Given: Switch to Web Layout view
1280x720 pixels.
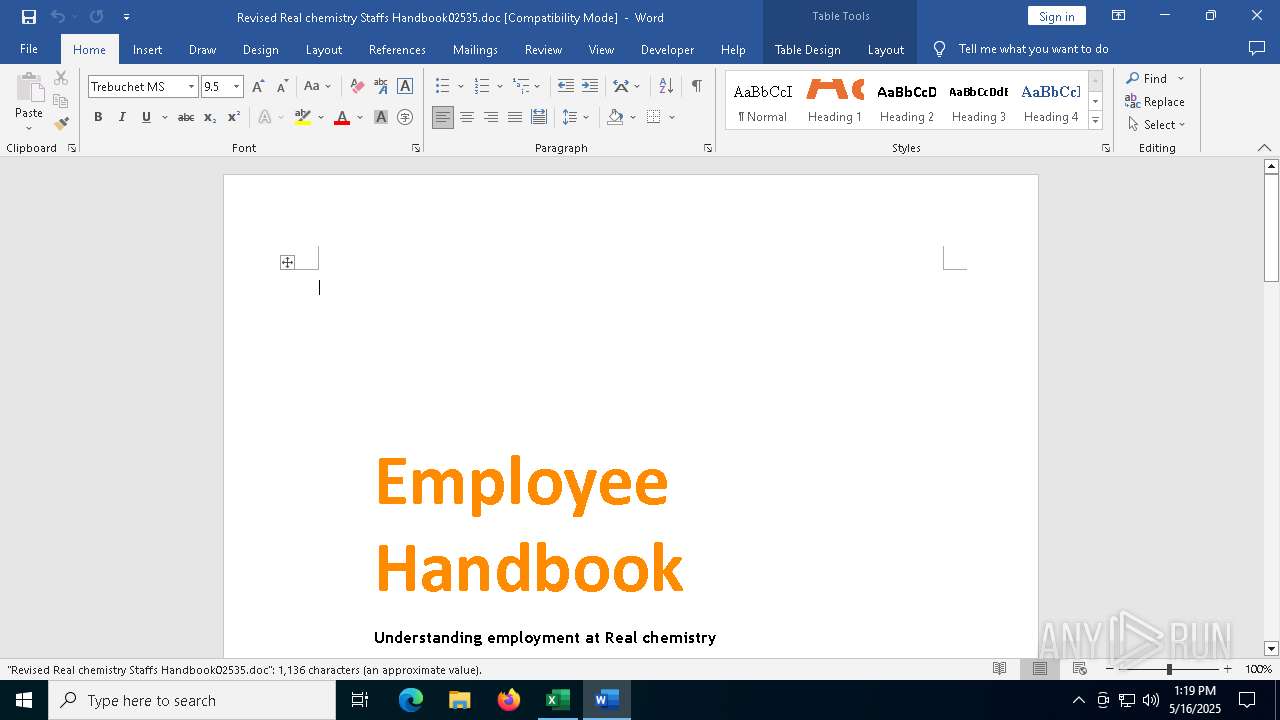Looking at the screenshot, I should coord(1079,669).
